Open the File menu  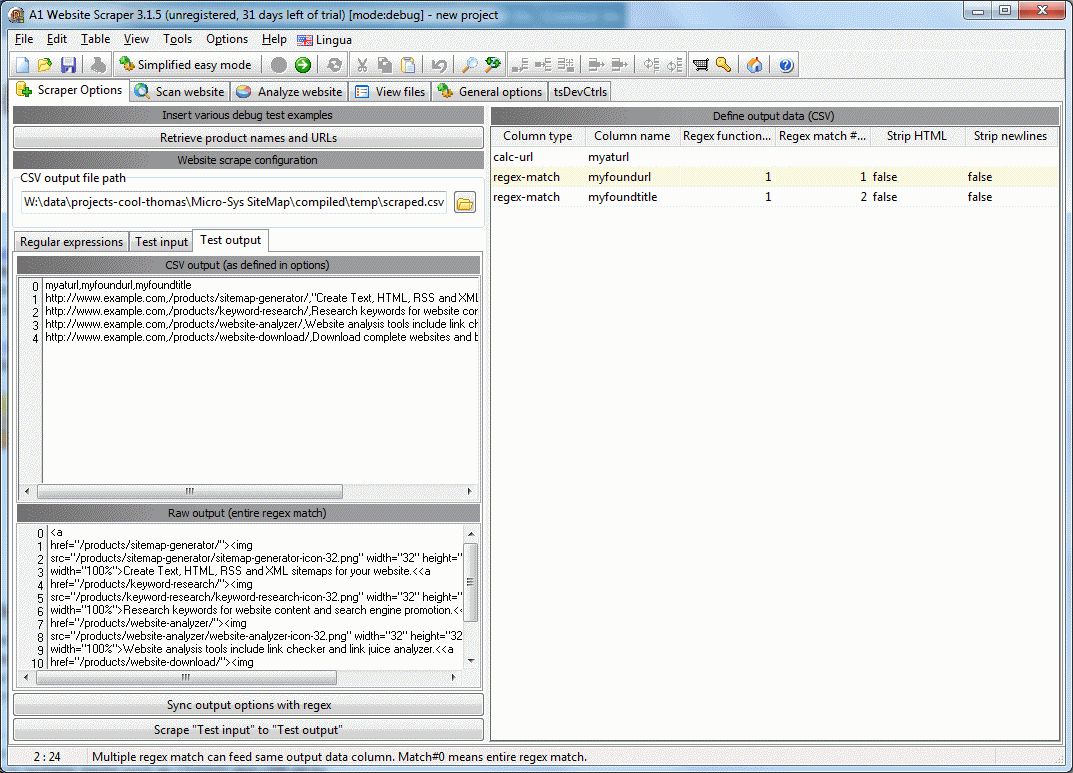click(x=24, y=39)
